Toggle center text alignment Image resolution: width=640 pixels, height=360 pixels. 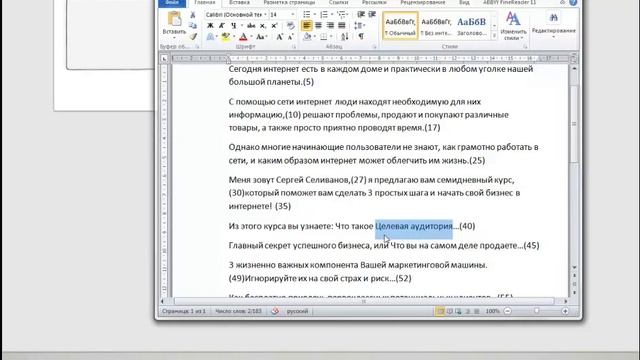pyautogui.click(x=318, y=26)
